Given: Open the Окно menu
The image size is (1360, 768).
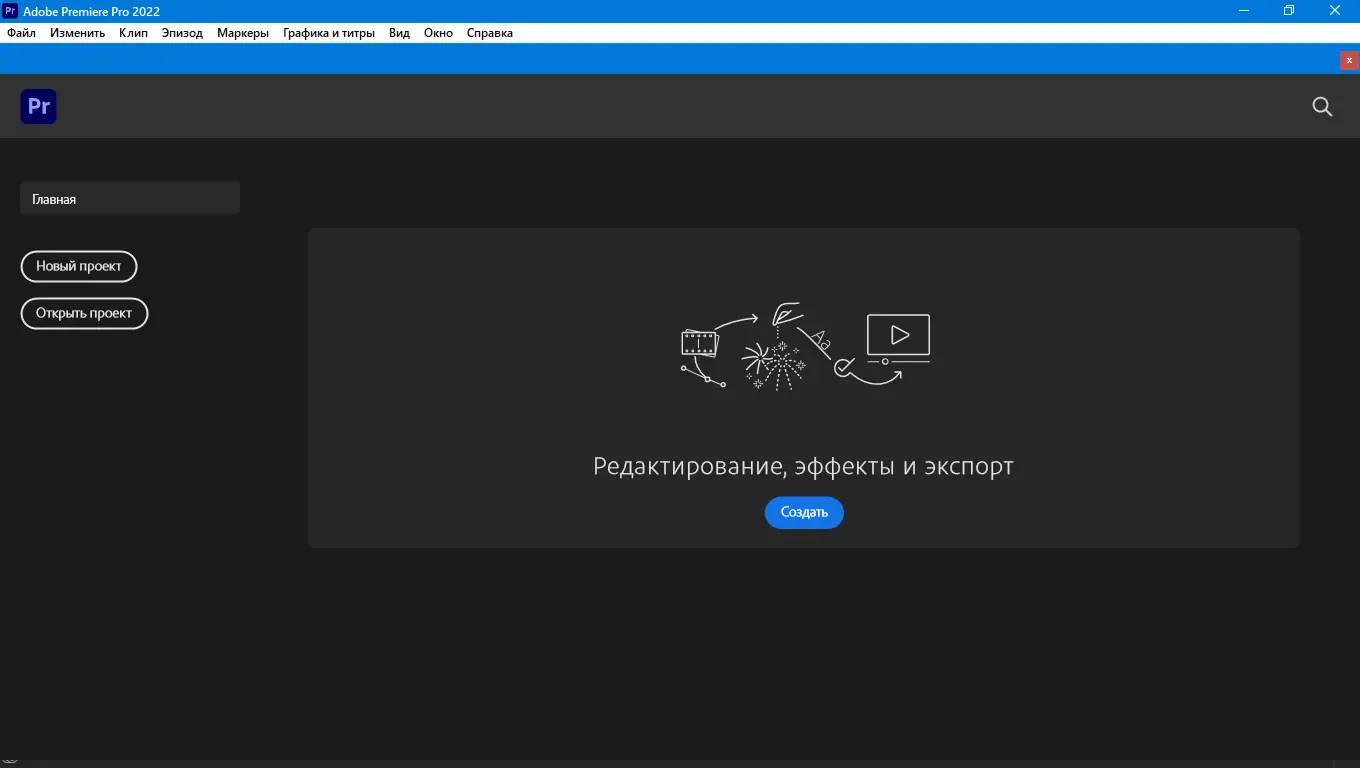Looking at the screenshot, I should (x=438, y=32).
